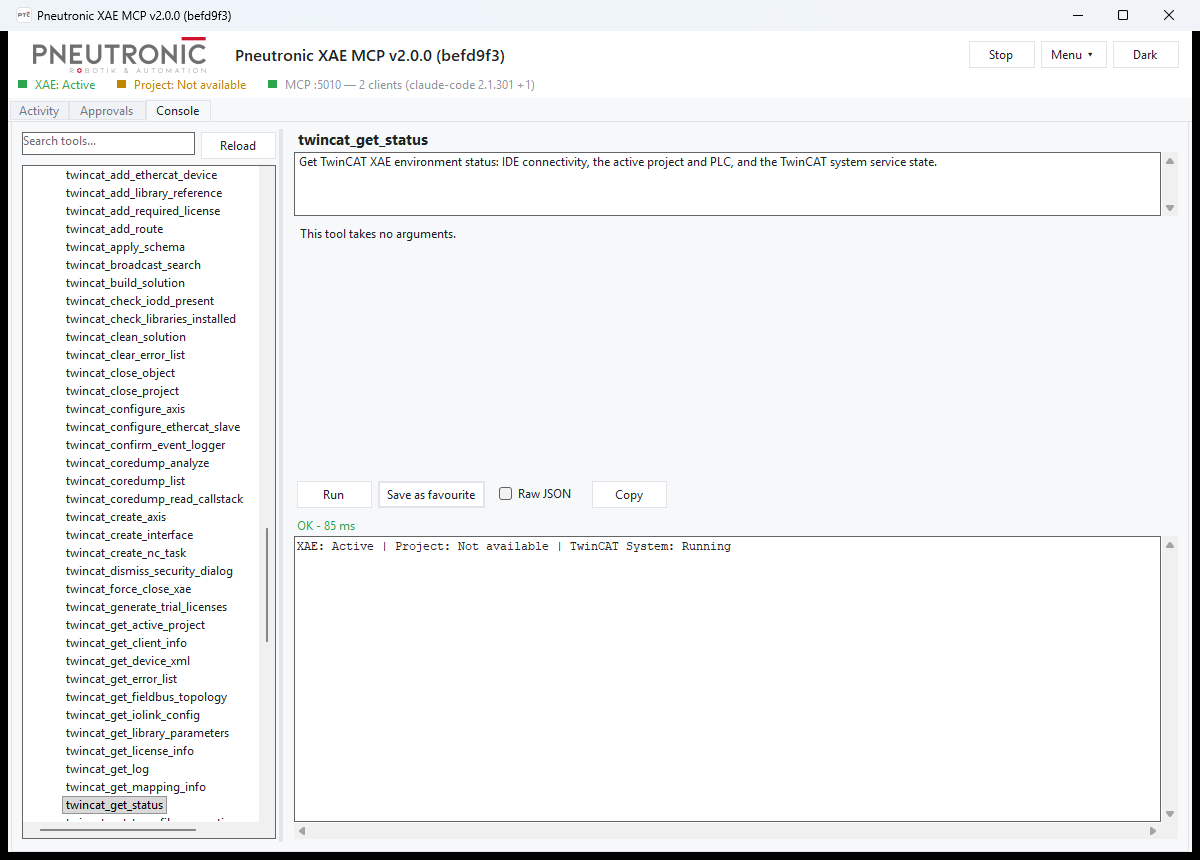
Task: Select twincat_get_iolink_config tool
Action: pos(132,715)
